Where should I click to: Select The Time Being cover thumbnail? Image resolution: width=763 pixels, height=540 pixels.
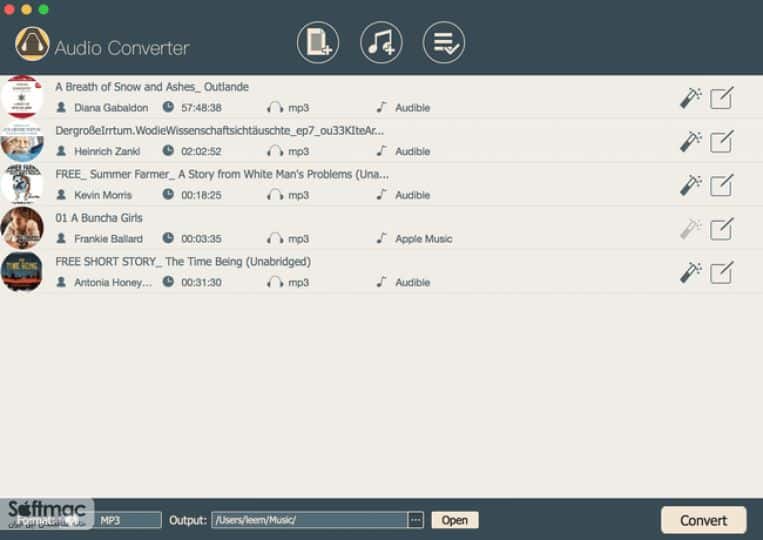pos(21,271)
